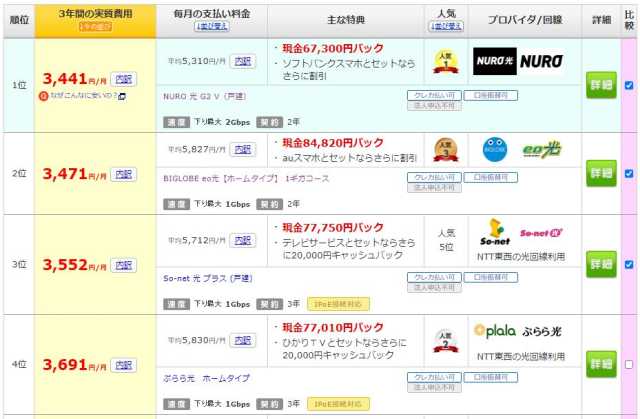Viewport: 640px width, 419px height.
Task: Open the So-net 光 プラス (戸建) link
Action: (x=207, y=278)
